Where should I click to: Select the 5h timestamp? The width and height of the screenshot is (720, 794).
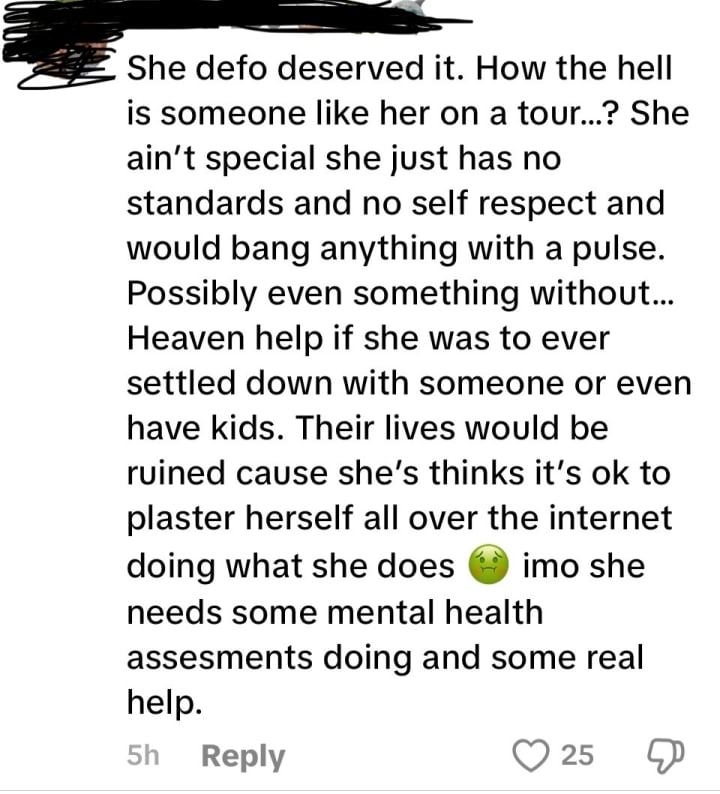click(143, 755)
